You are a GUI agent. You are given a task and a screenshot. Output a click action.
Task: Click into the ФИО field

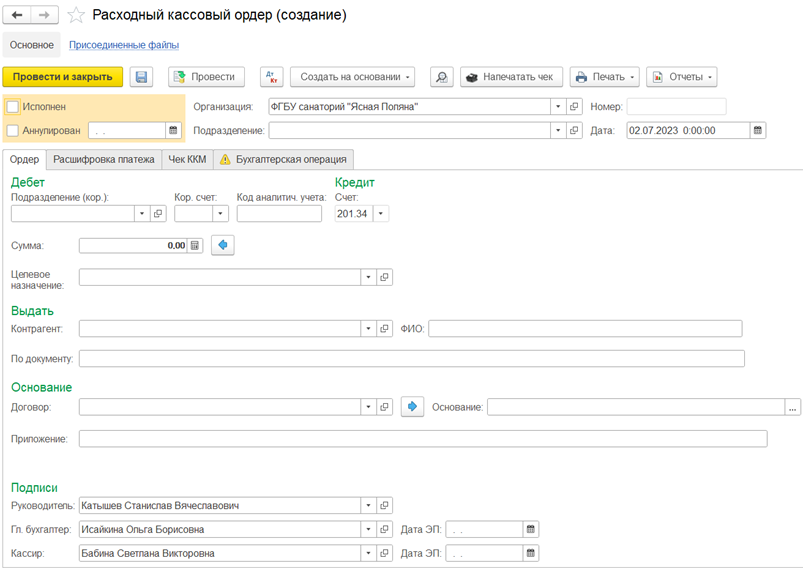pos(585,329)
